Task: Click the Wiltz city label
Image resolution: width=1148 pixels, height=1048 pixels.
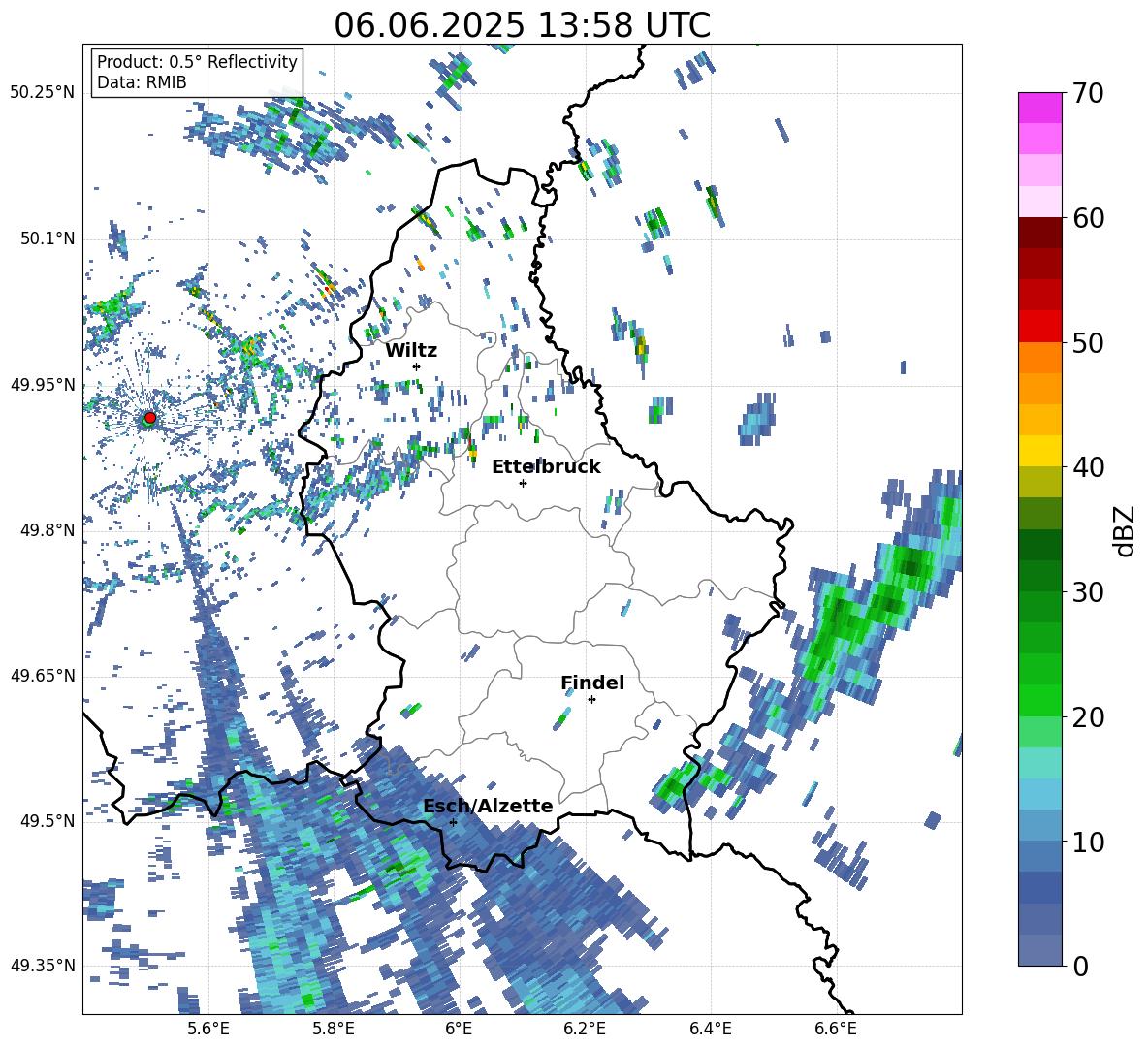Action: [x=411, y=351]
